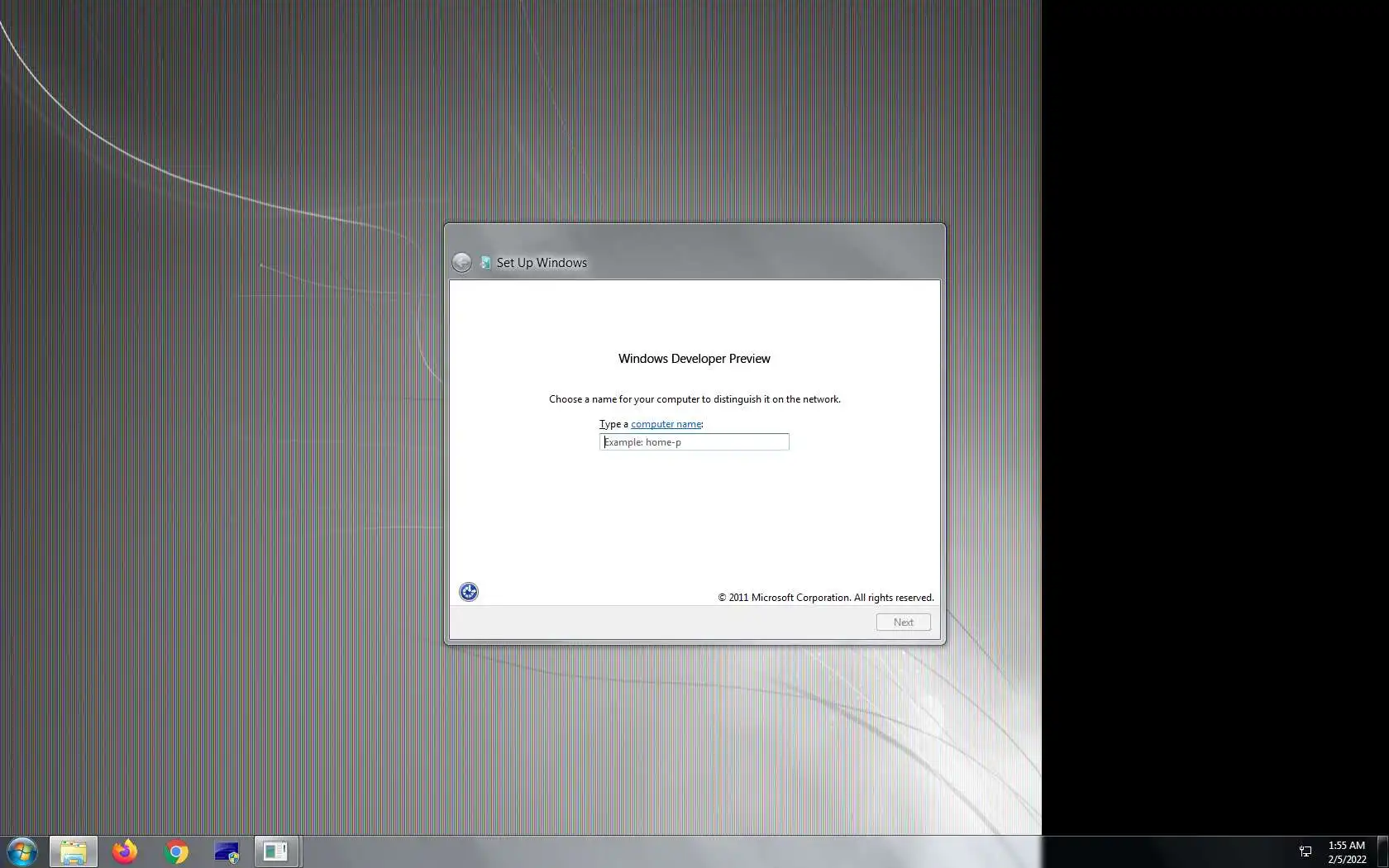Open the blue shield window icon on taskbar
1389x868 pixels.
(227, 851)
